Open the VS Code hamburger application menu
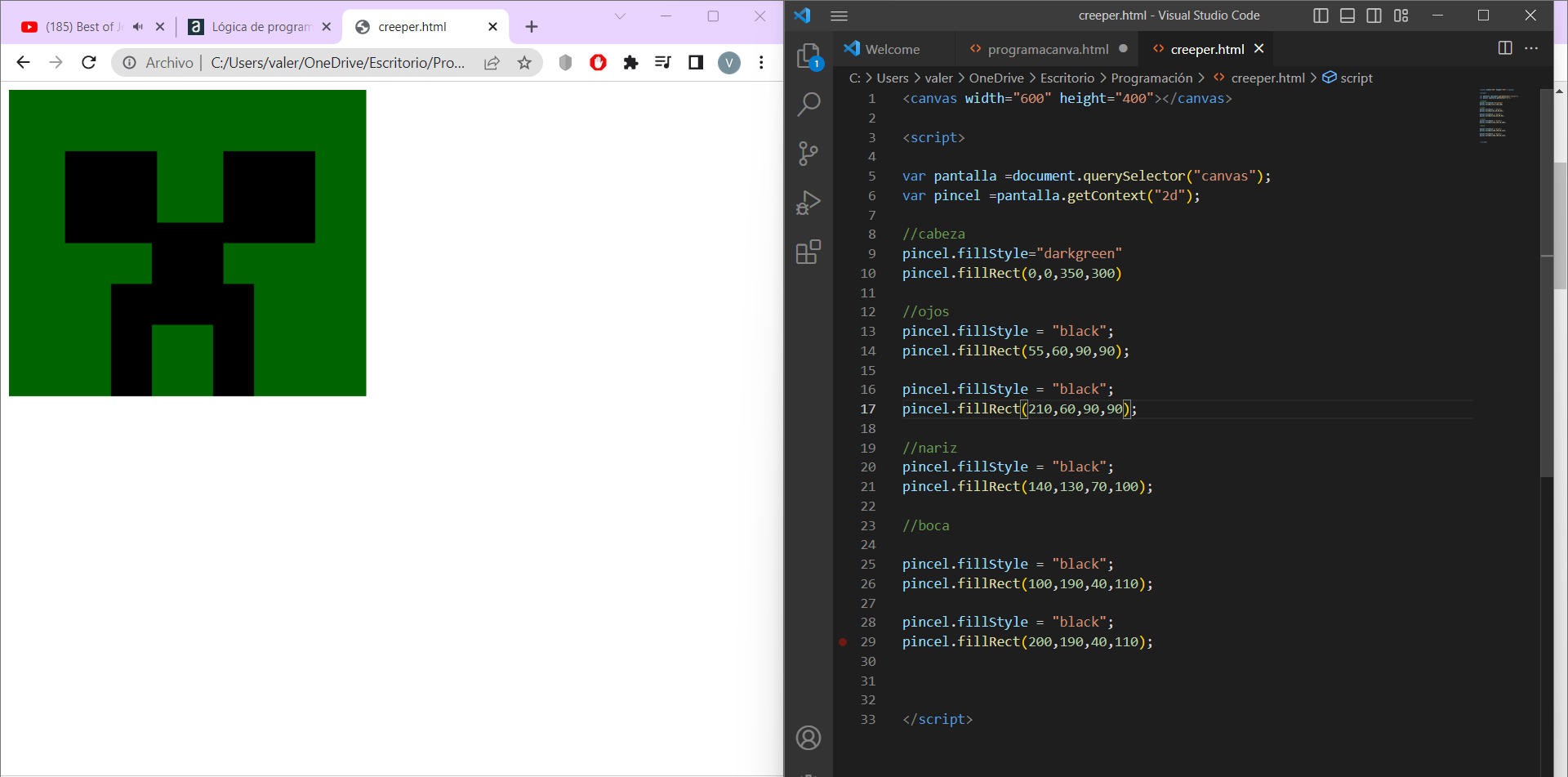 pos(840,16)
